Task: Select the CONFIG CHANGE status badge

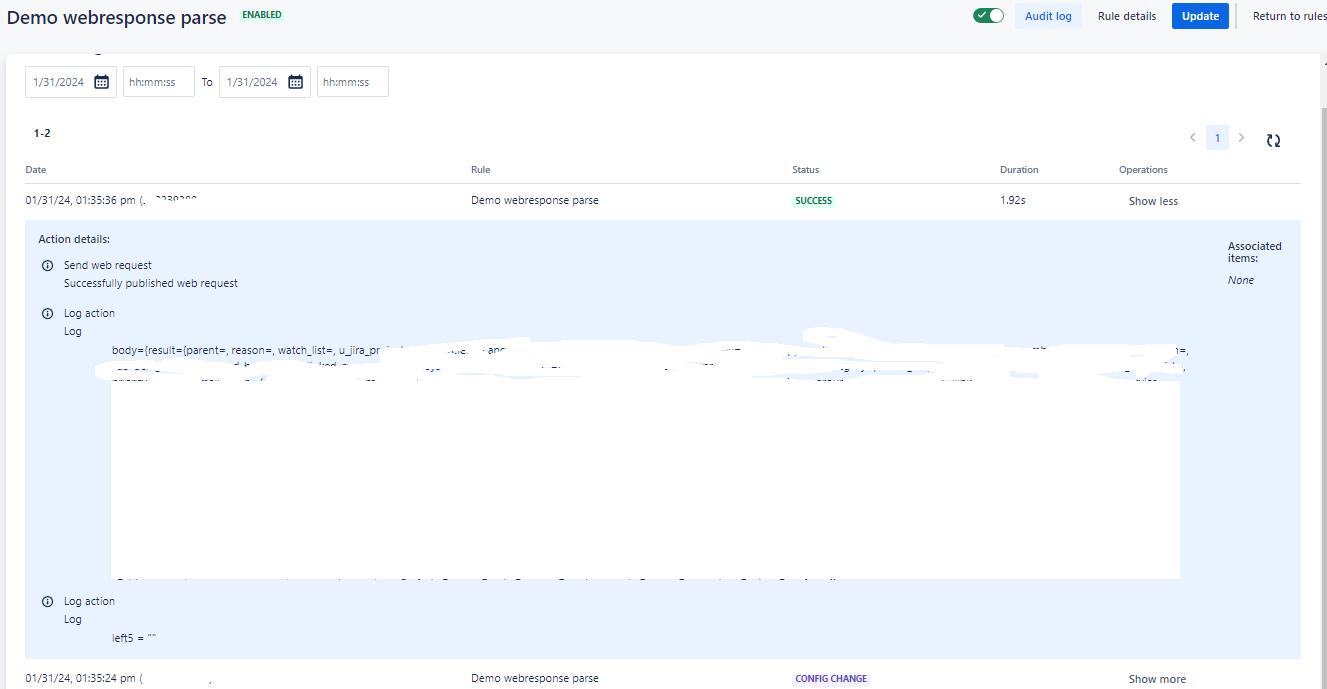Action: pos(831,679)
